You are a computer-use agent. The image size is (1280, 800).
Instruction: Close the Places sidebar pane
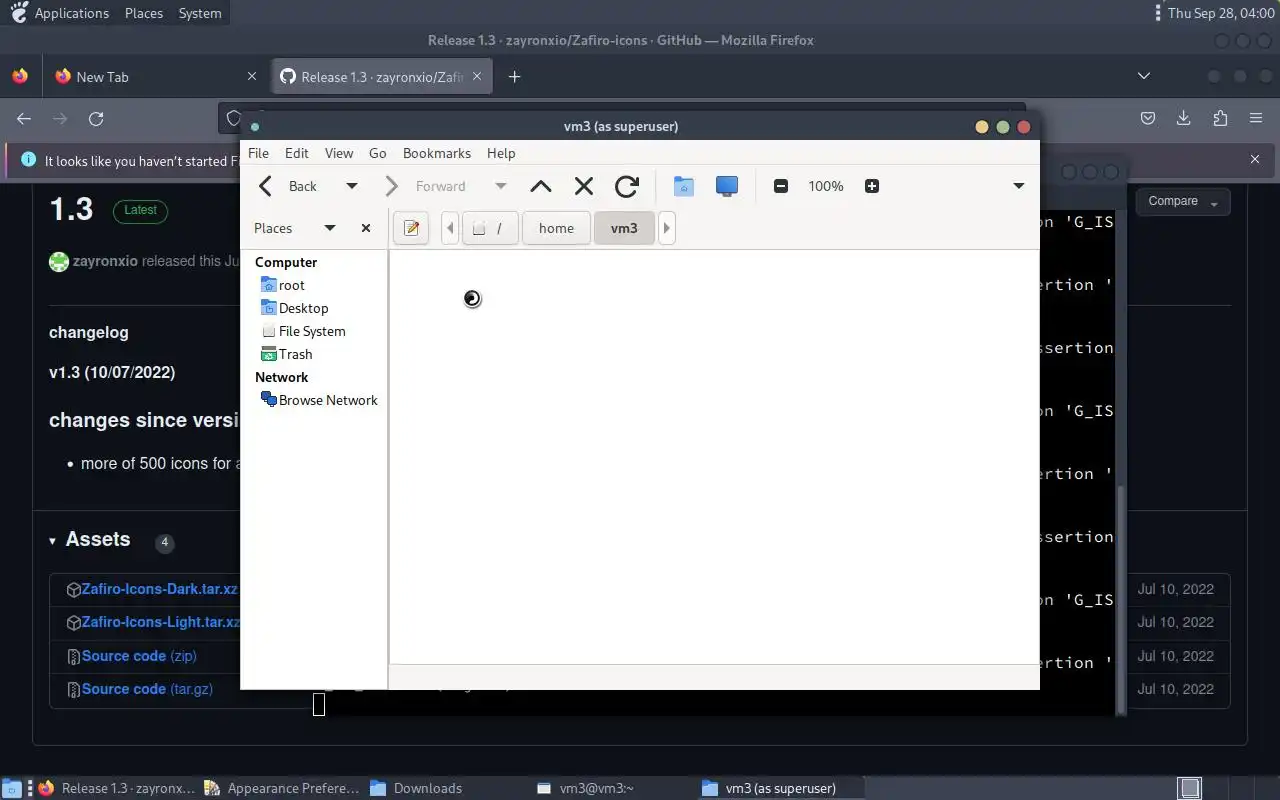pyautogui.click(x=366, y=228)
